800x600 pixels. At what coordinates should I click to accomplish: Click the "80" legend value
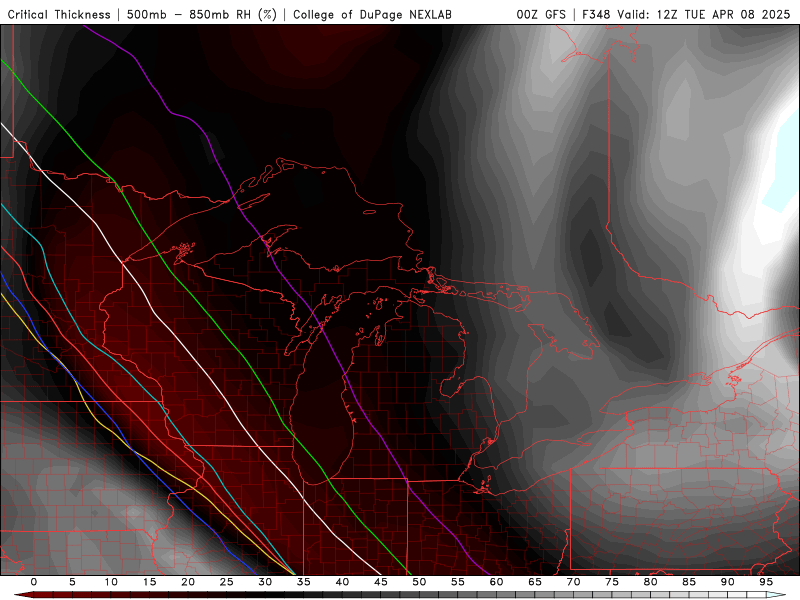(650, 582)
